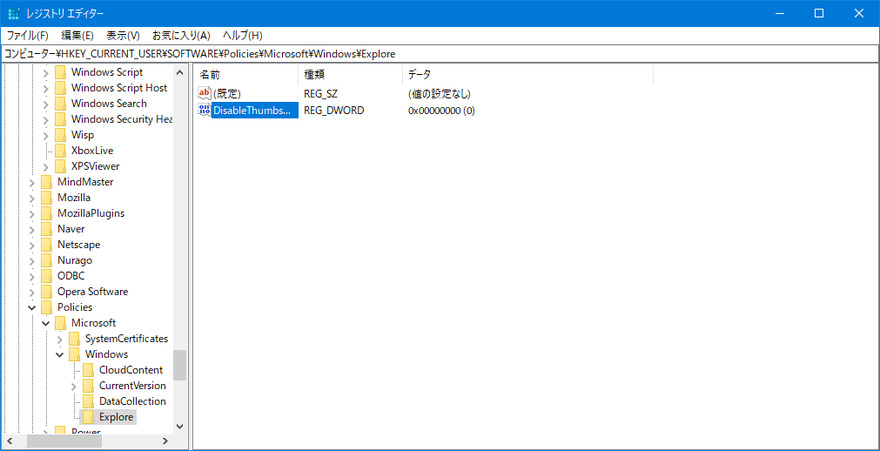Sort by the 名前 column header
The image size is (880, 451).
245,75
